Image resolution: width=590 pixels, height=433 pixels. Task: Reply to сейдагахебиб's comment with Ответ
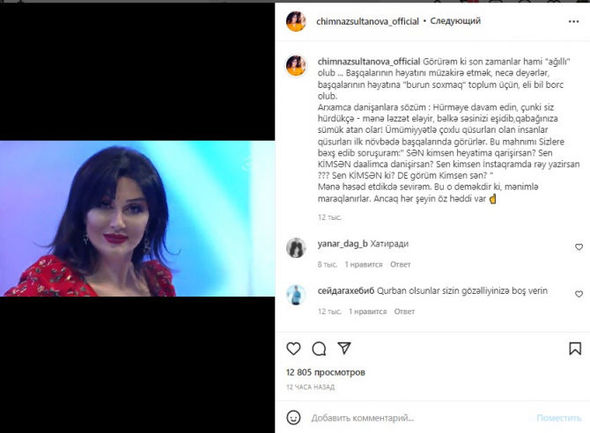pos(404,311)
